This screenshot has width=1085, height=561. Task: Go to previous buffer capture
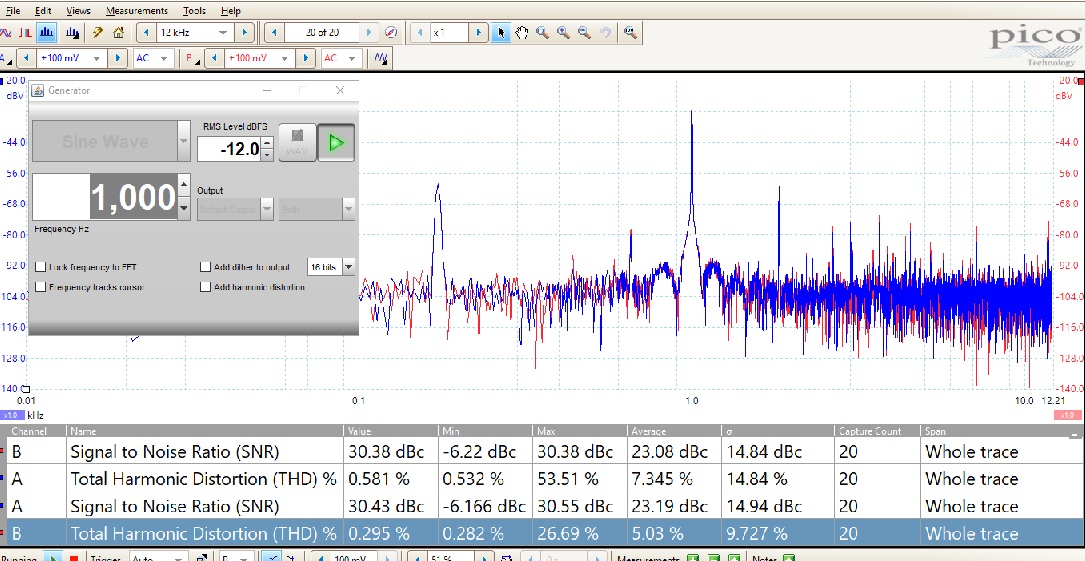pyautogui.click(x=274, y=33)
